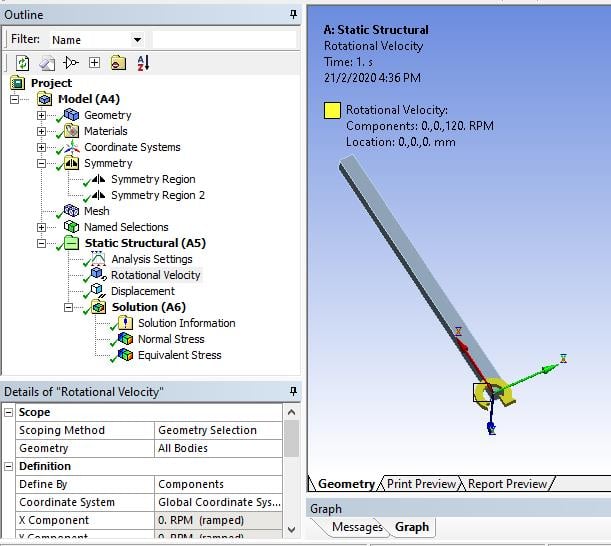
Task: Click the green axis arrow in viewport
Action: coord(530,376)
